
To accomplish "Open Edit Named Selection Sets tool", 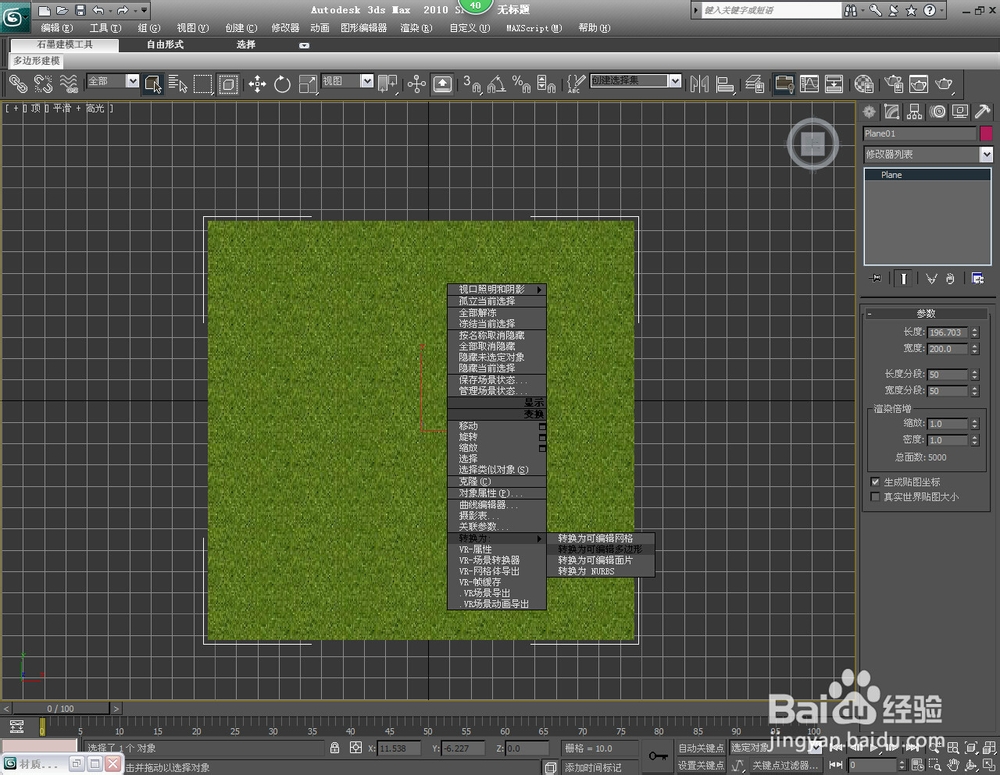I will 576,84.
